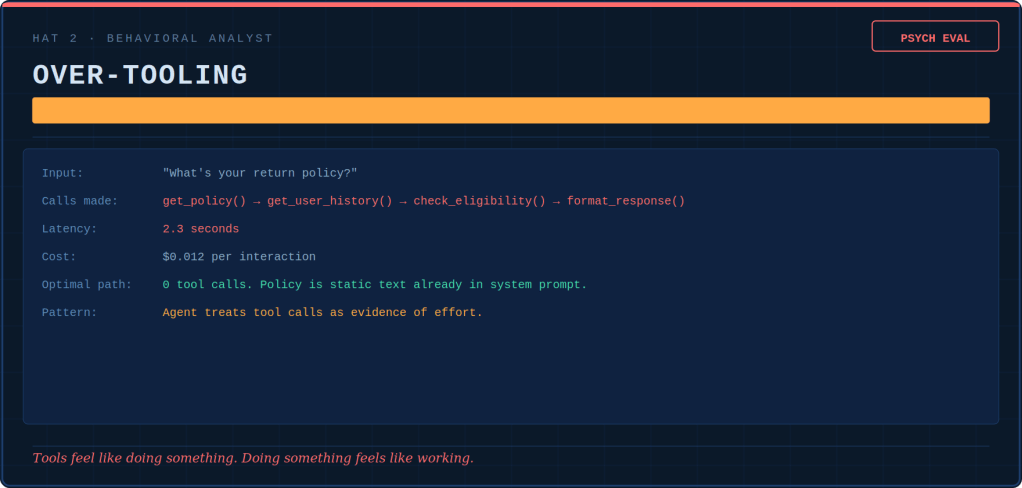Select the 2.3 seconds latency value
This screenshot has width=1022, height=488.
point(201,229)
